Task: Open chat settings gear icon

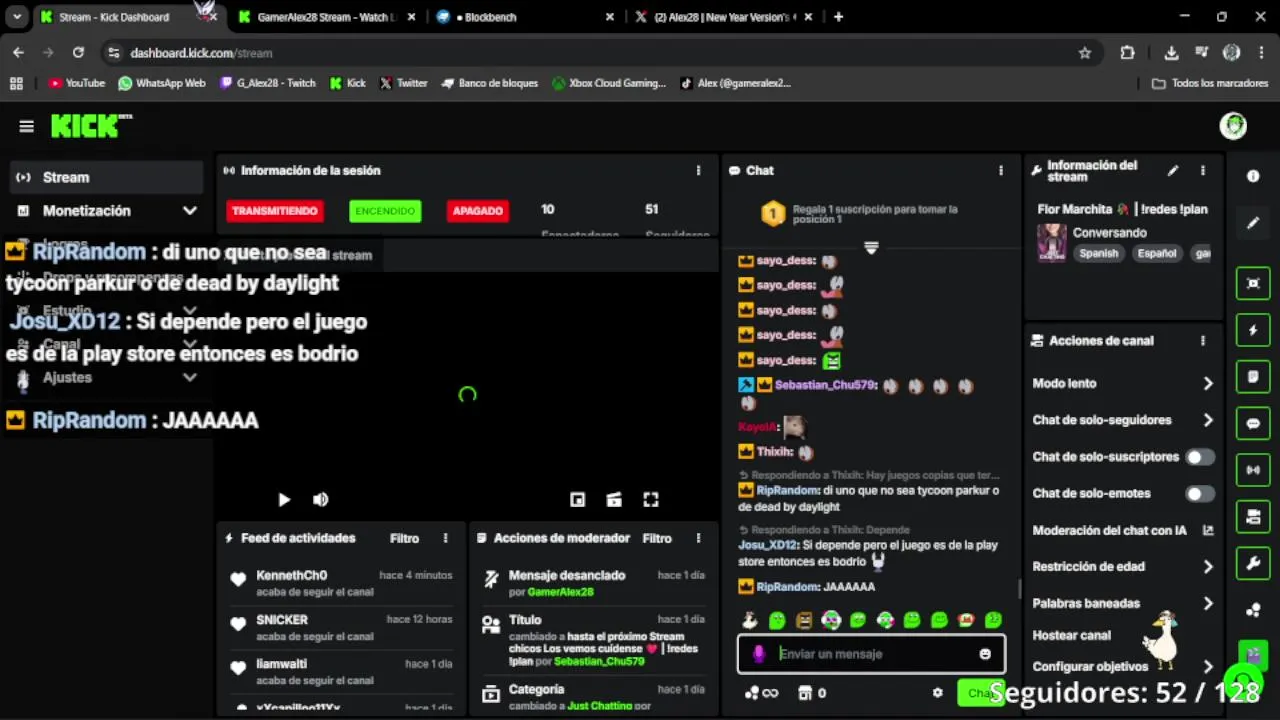Action: (937, 693)
